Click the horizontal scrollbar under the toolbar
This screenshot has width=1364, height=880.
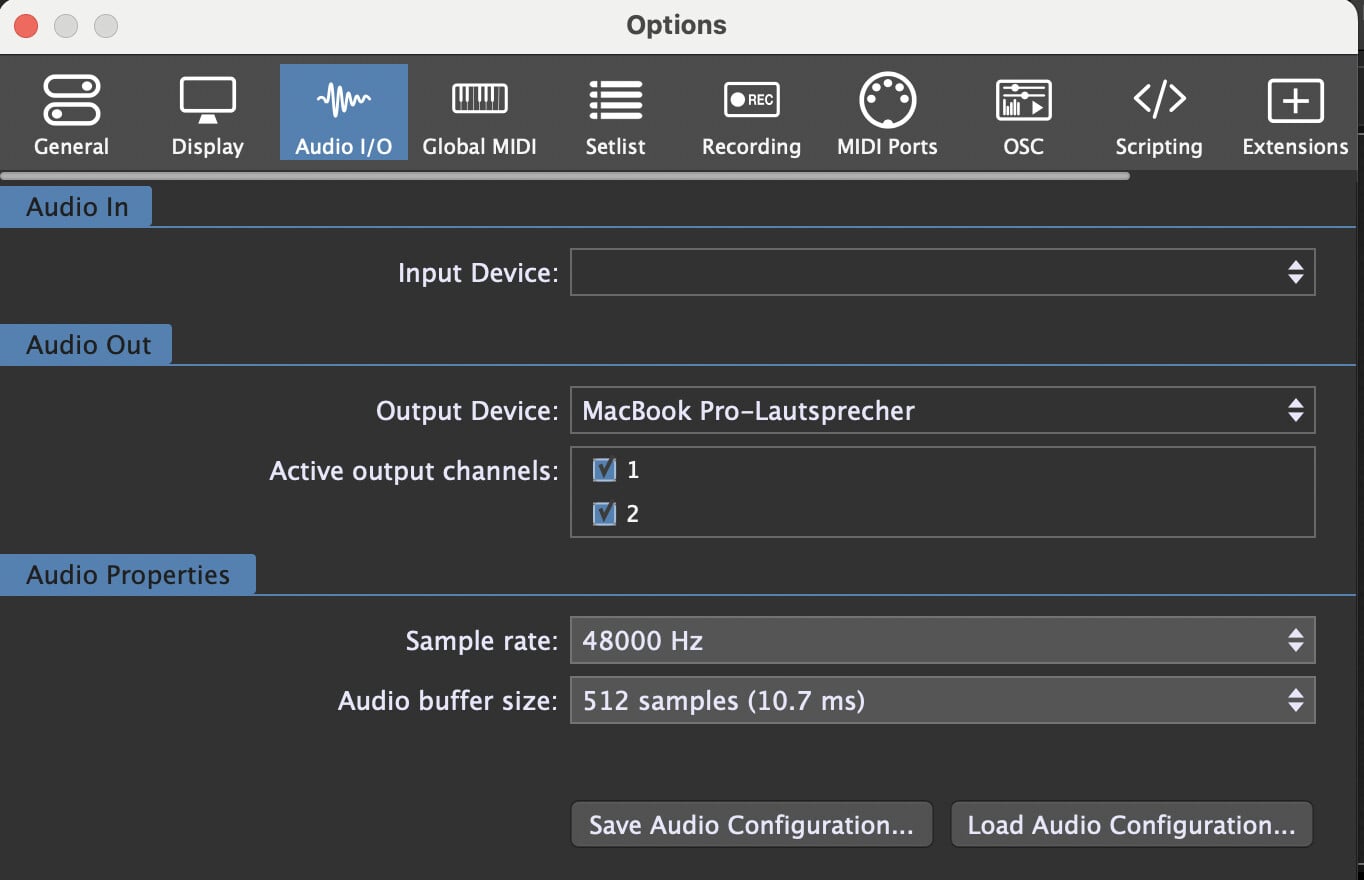tap(565, 176)
